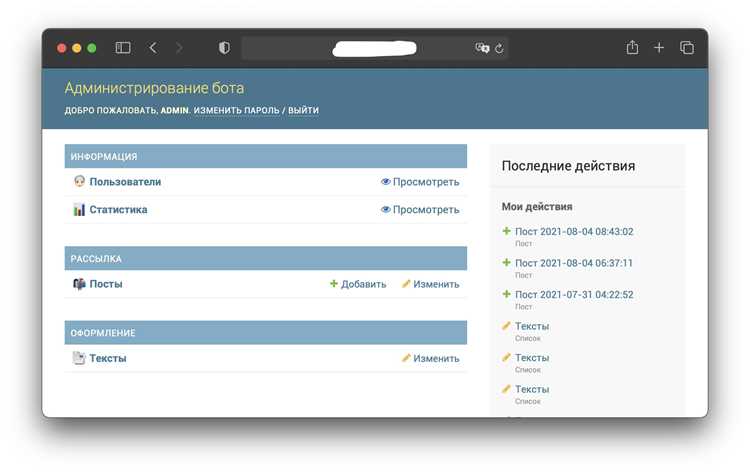Open the Тексты model link in Оформление

[x=108, y=358]
